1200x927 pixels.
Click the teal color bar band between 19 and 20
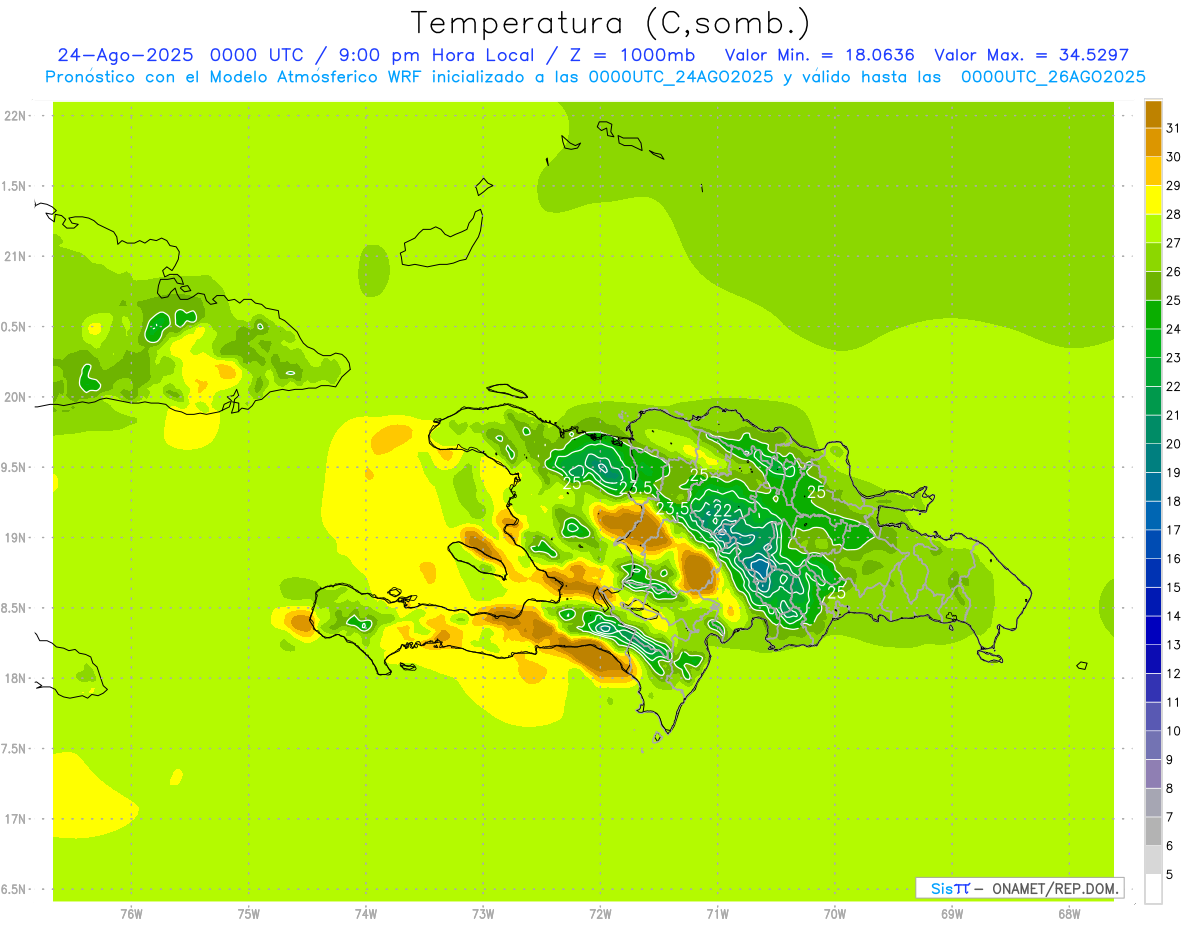pos(1154,458)
